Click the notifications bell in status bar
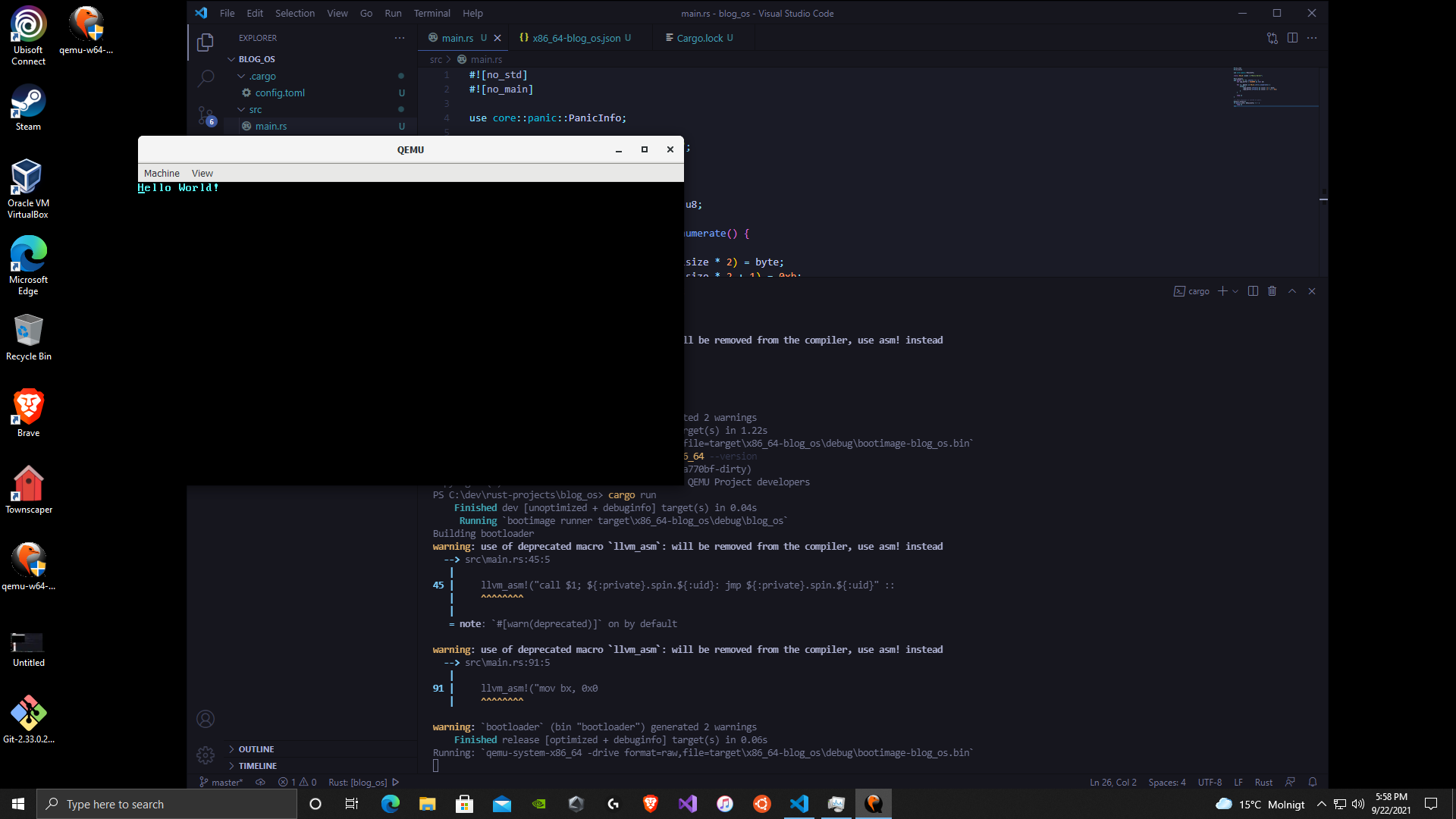Viewport: 1456px width, 819px height. pyautogui.click(x=1313, y=782)
